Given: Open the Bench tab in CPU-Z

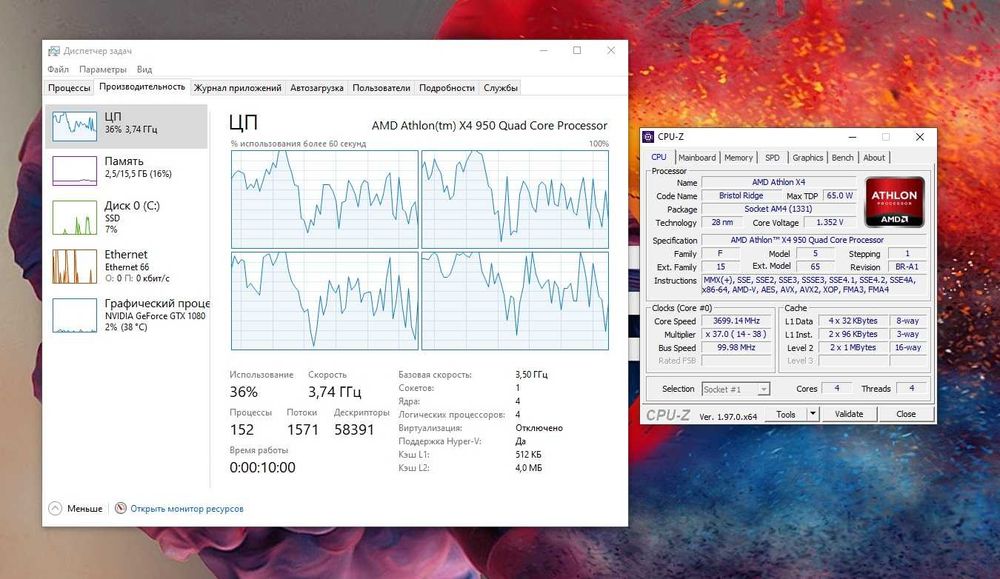Looking at the screenshot, I should coord(842,158).
